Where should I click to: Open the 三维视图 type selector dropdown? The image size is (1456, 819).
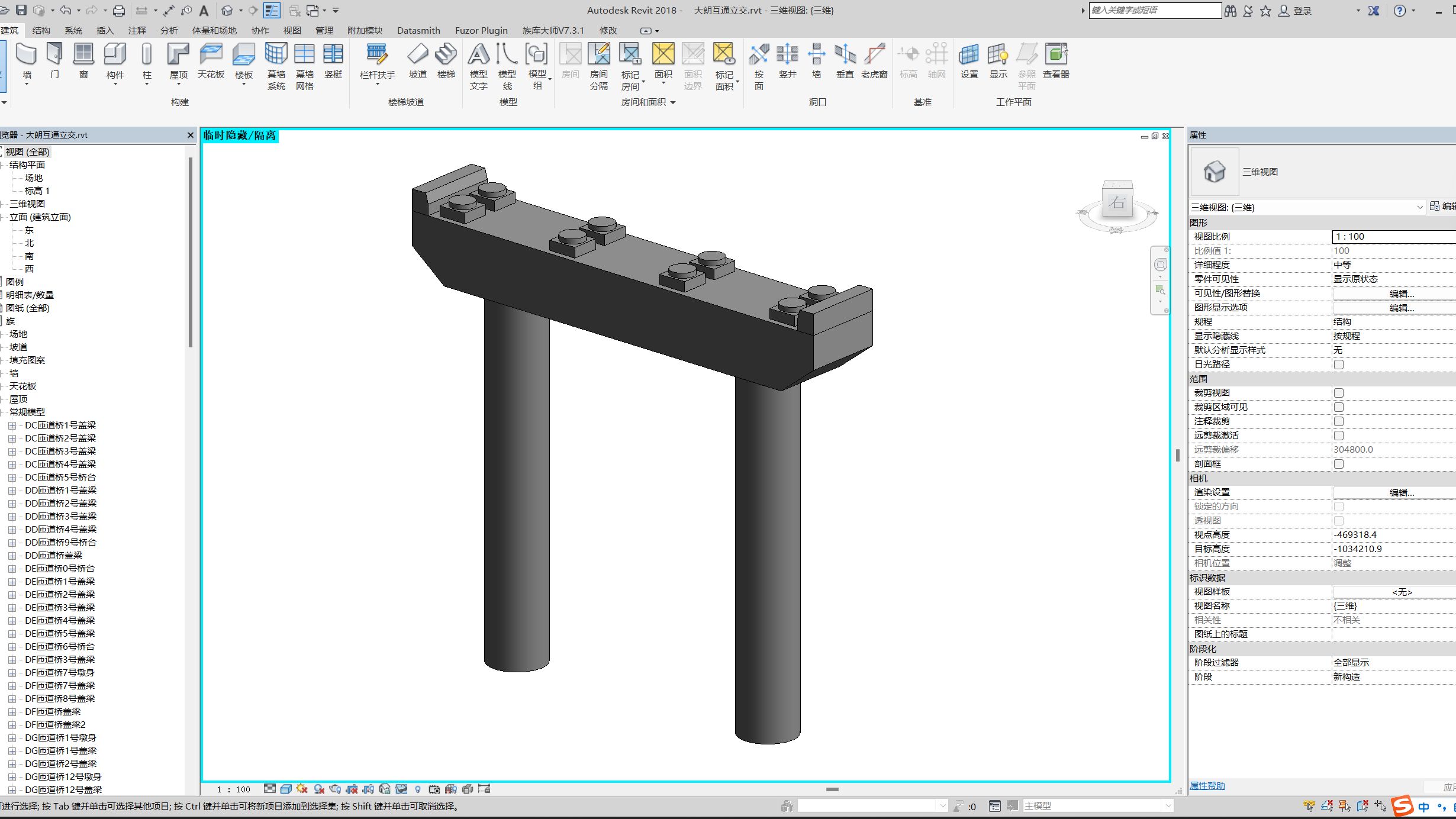pyautogui.click(x=1419, y=207)
